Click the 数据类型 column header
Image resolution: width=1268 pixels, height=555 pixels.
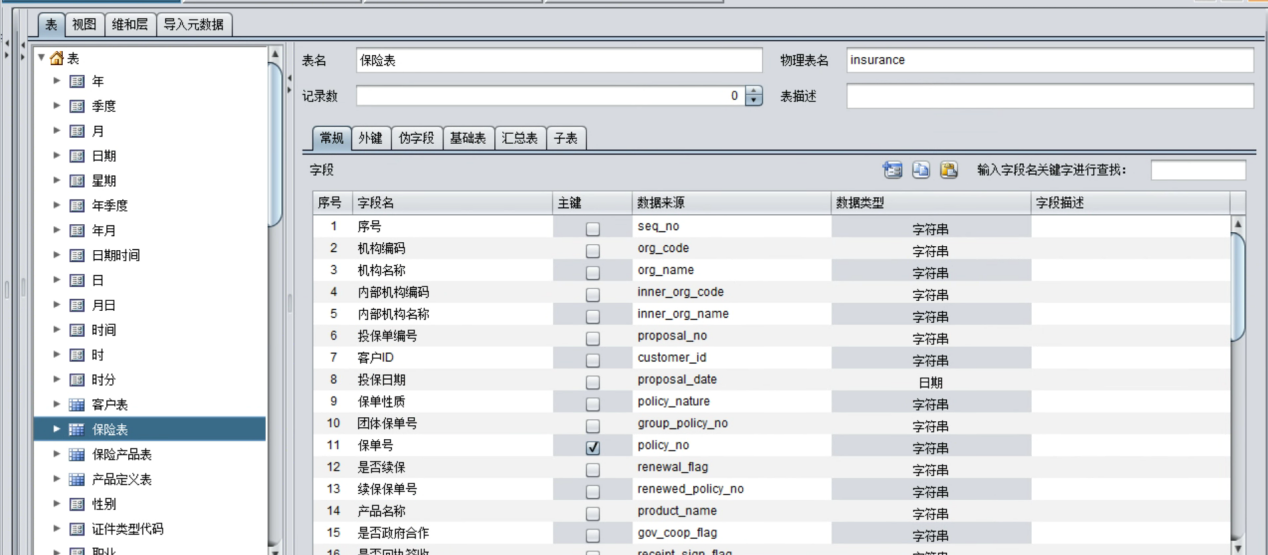pyautogui.click(x=930, y=203)
